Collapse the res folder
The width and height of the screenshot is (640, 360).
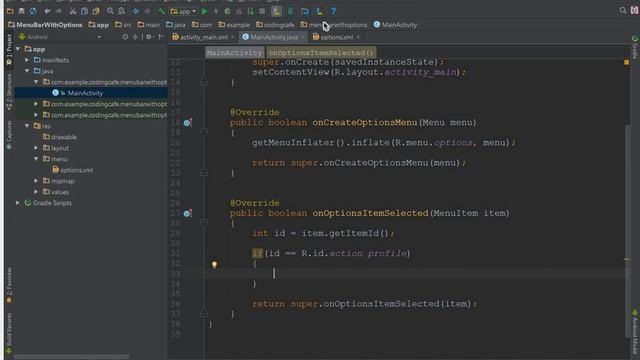(27, 126)
